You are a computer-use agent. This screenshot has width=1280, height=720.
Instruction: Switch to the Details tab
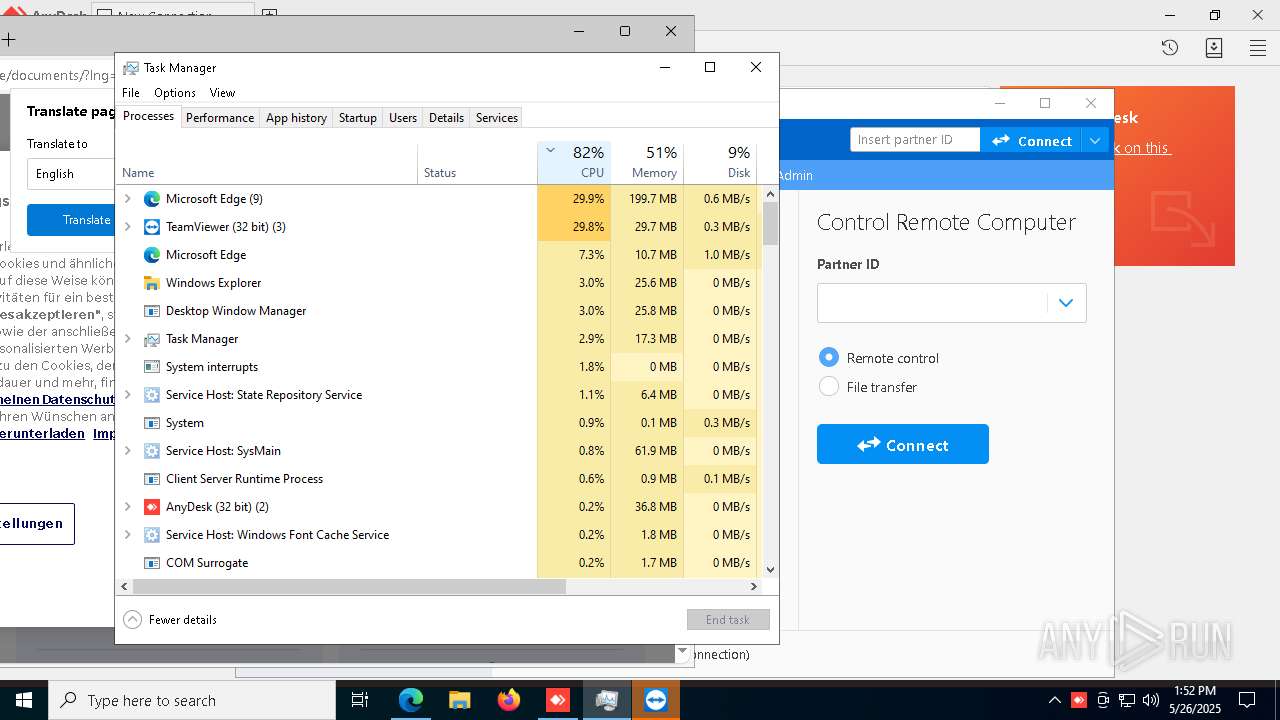(446, 117)
